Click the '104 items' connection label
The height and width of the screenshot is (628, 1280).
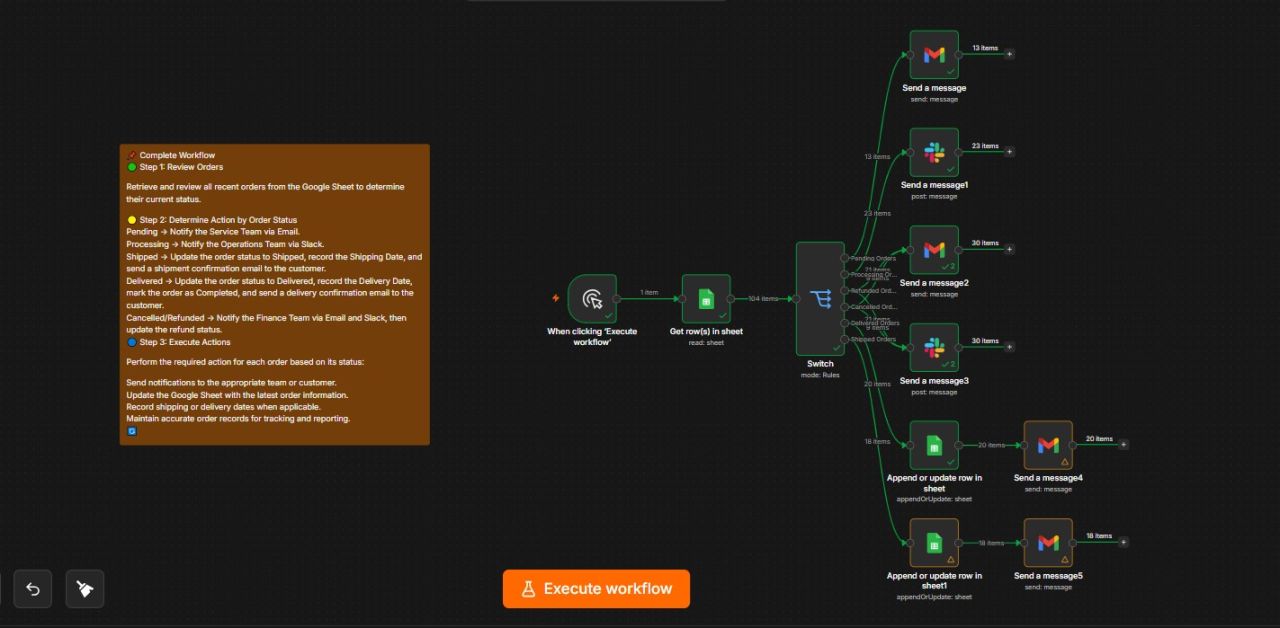763,298
